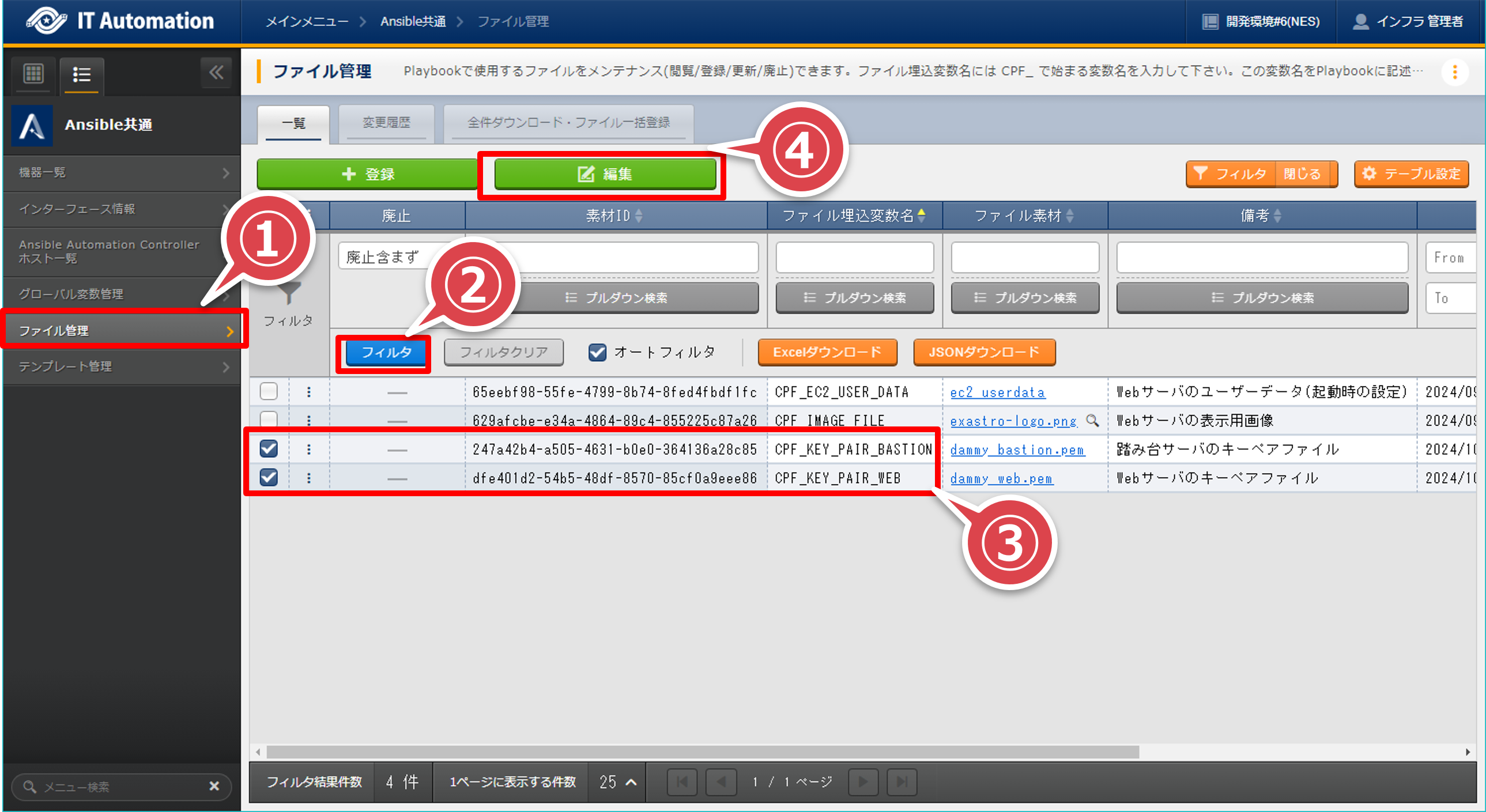Switch to the 変更履歴 tab
Screen dimensions: 1486x812
tap(386, 123)
